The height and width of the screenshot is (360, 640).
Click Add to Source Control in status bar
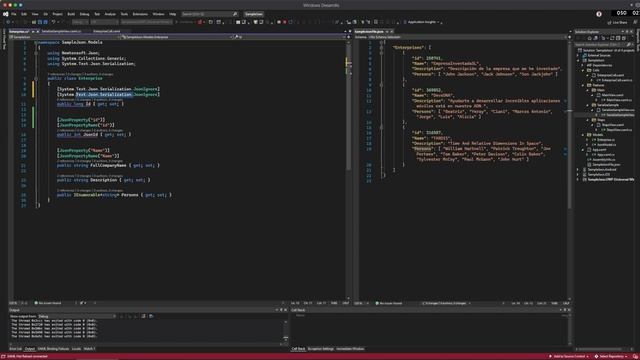569,356
